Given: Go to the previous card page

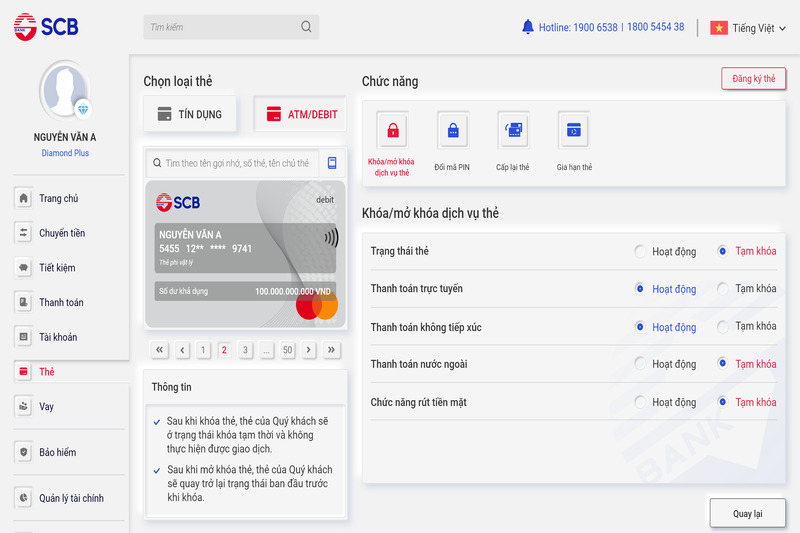Looking at the screenshot, I should pyautogui.click(x=182, y=350).
